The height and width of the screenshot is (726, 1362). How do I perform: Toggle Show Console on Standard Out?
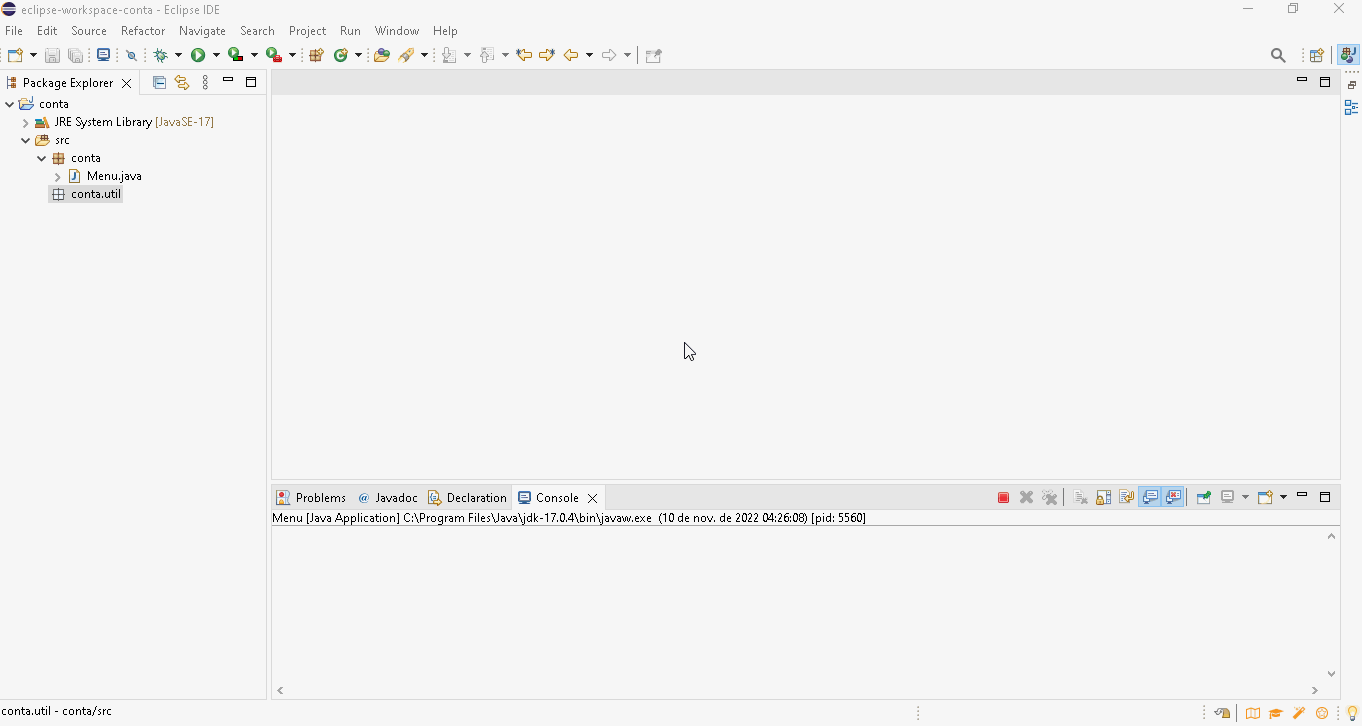tap(1150, 497)
